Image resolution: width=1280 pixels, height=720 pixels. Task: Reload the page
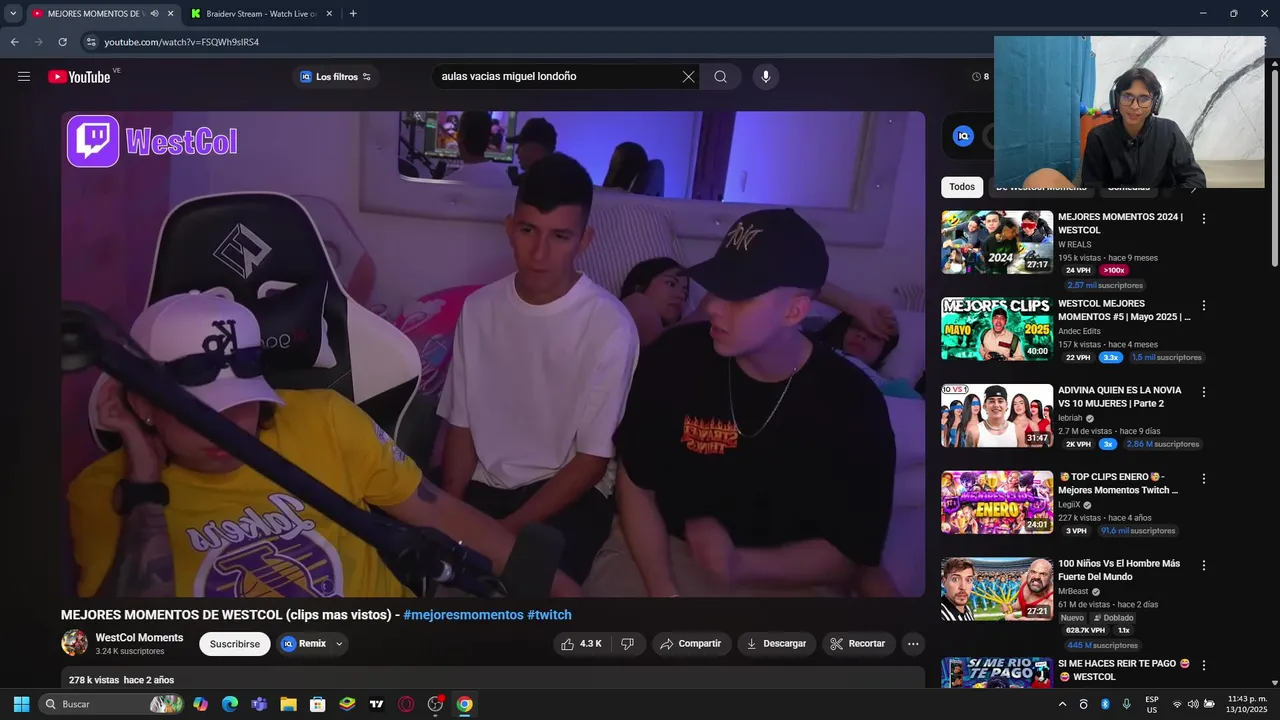click(62, 42)
